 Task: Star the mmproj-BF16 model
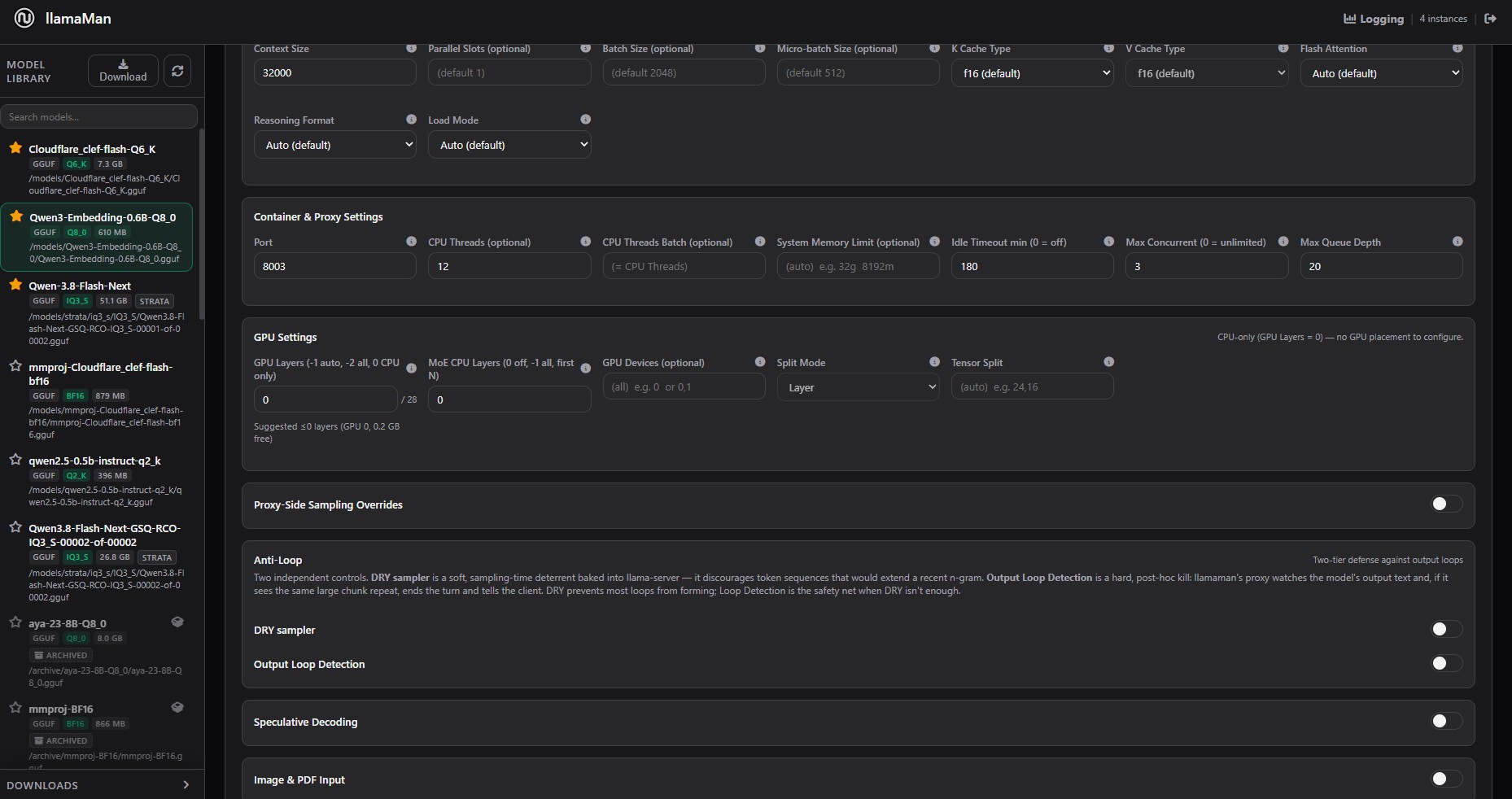point(15,708)
